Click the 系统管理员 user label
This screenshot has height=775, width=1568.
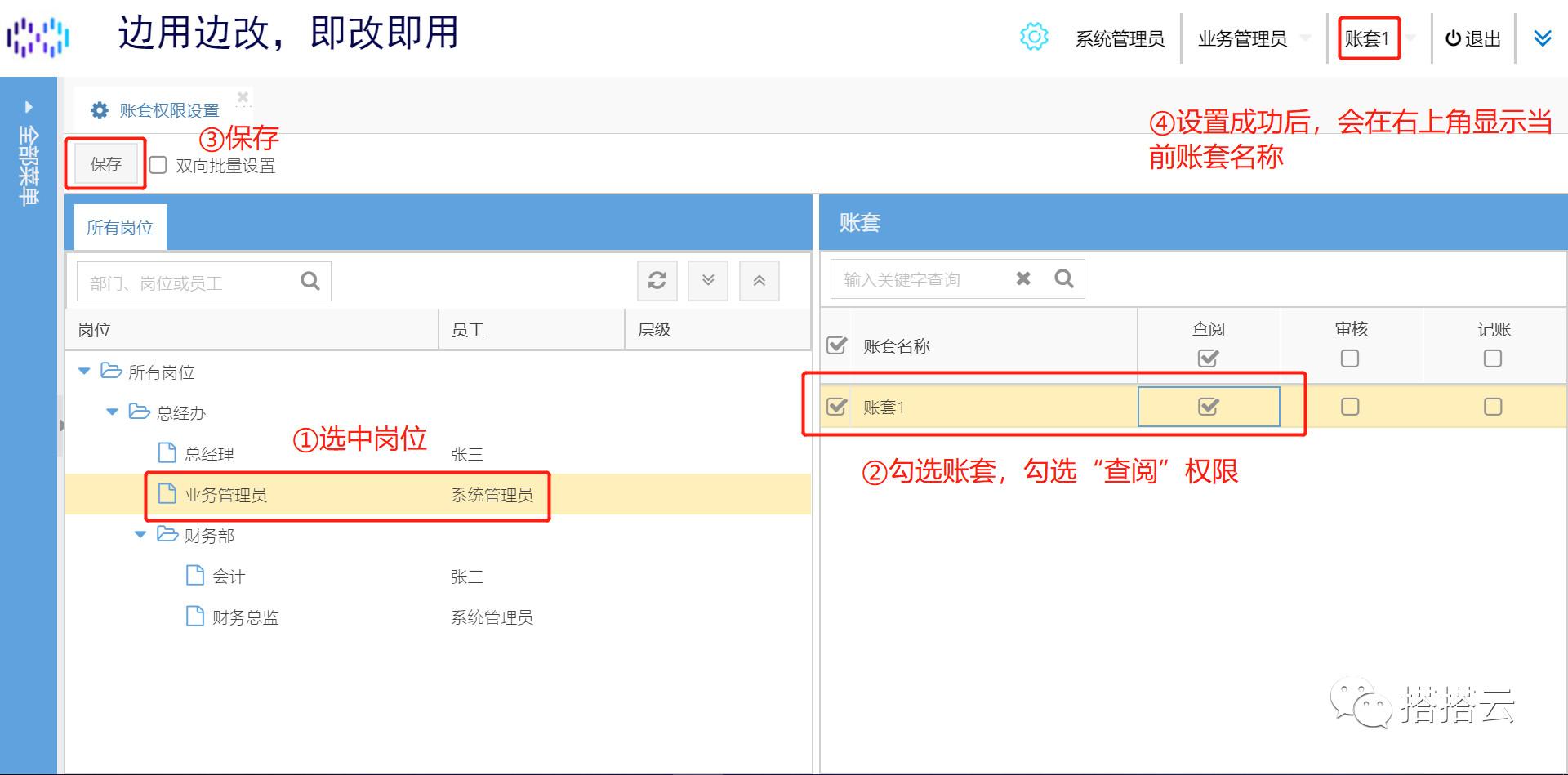coord(1120,38)
